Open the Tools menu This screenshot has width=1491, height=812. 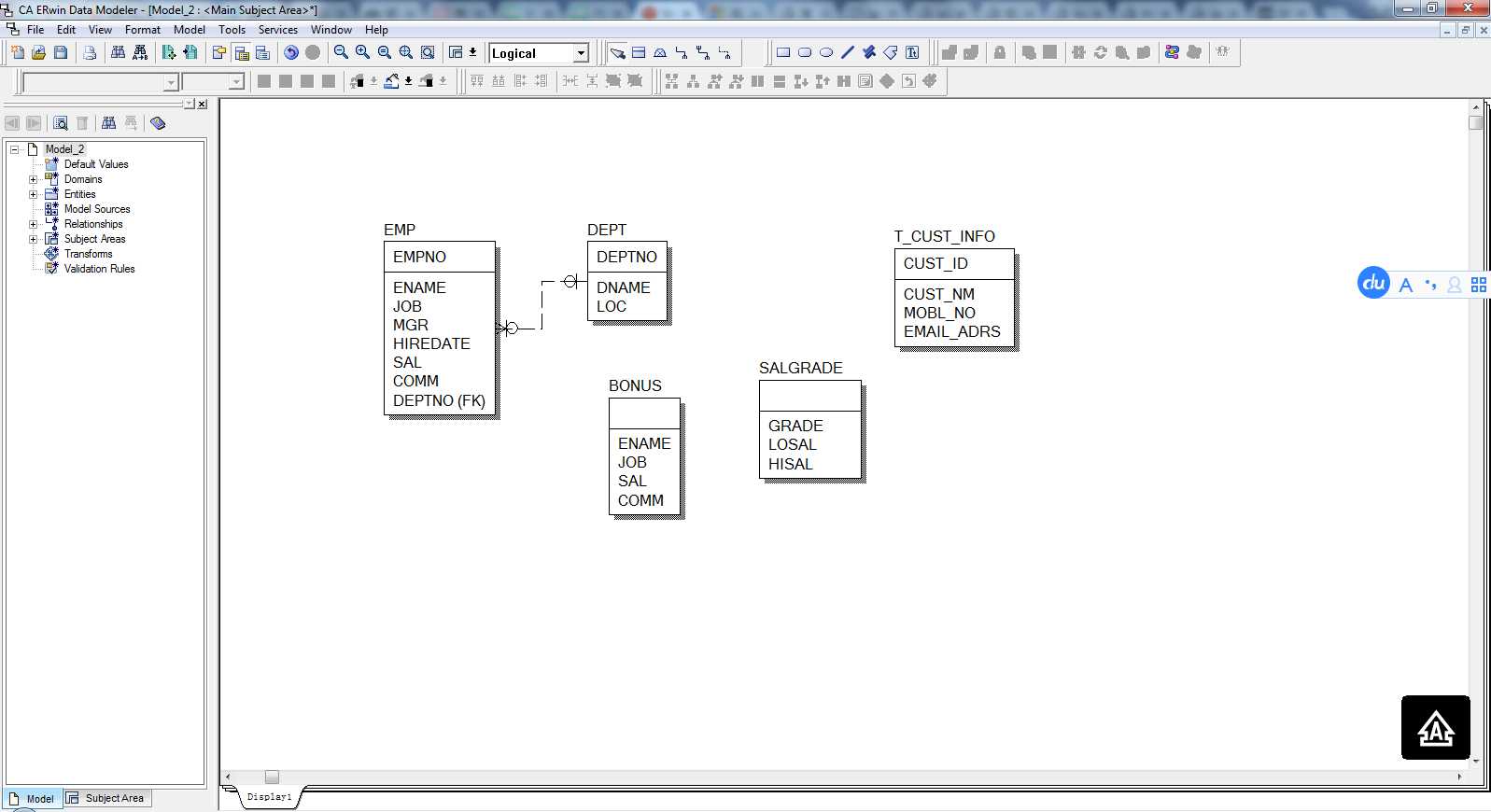click(x=232, y=30)
